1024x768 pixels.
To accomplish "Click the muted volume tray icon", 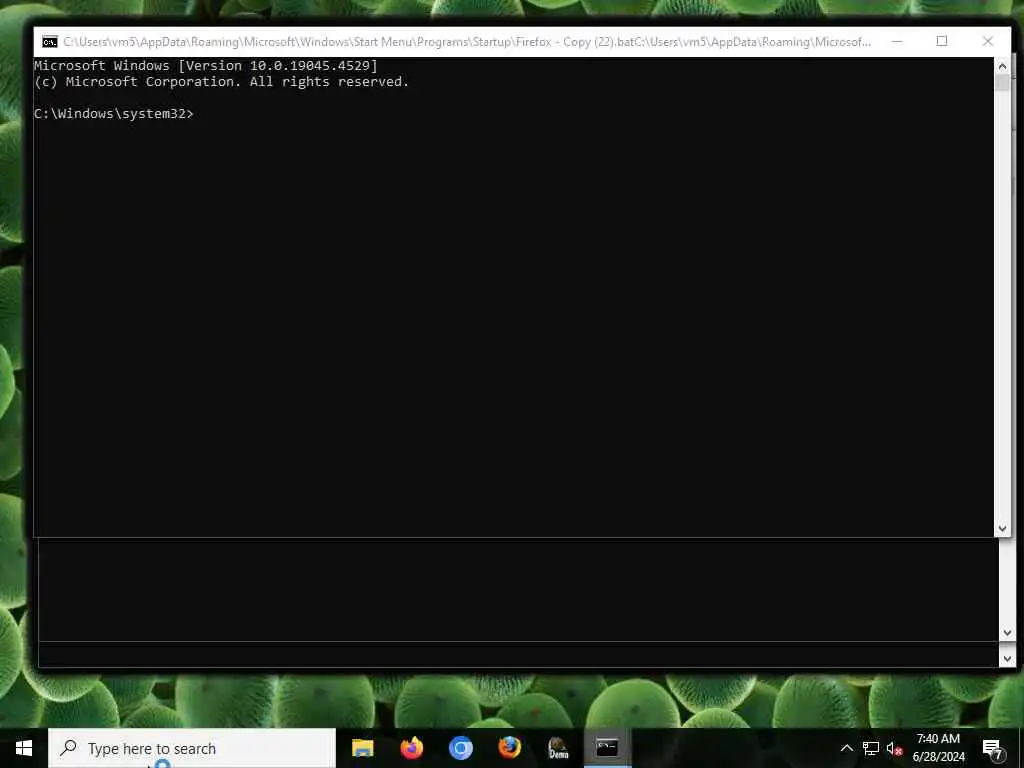I will (x=894, y=748).
